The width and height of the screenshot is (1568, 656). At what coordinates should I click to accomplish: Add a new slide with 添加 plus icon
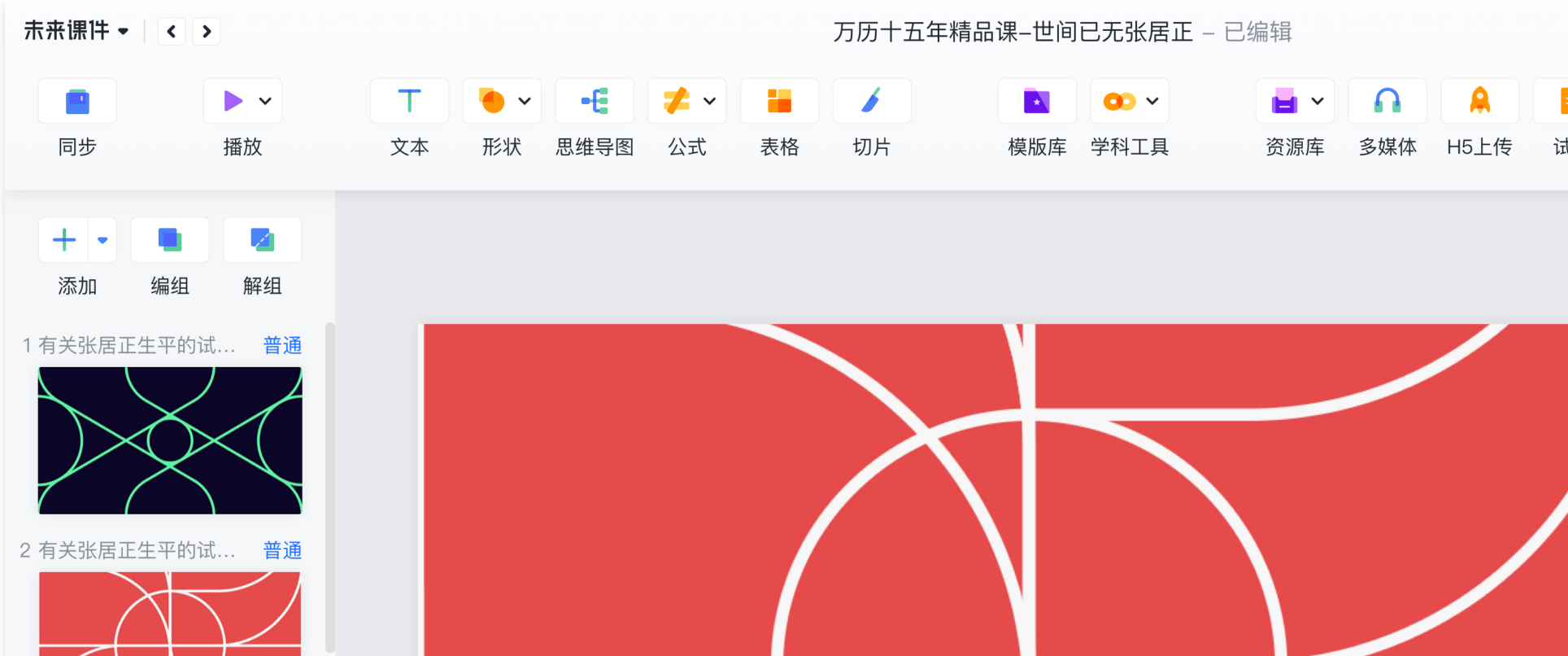point(64,240)
